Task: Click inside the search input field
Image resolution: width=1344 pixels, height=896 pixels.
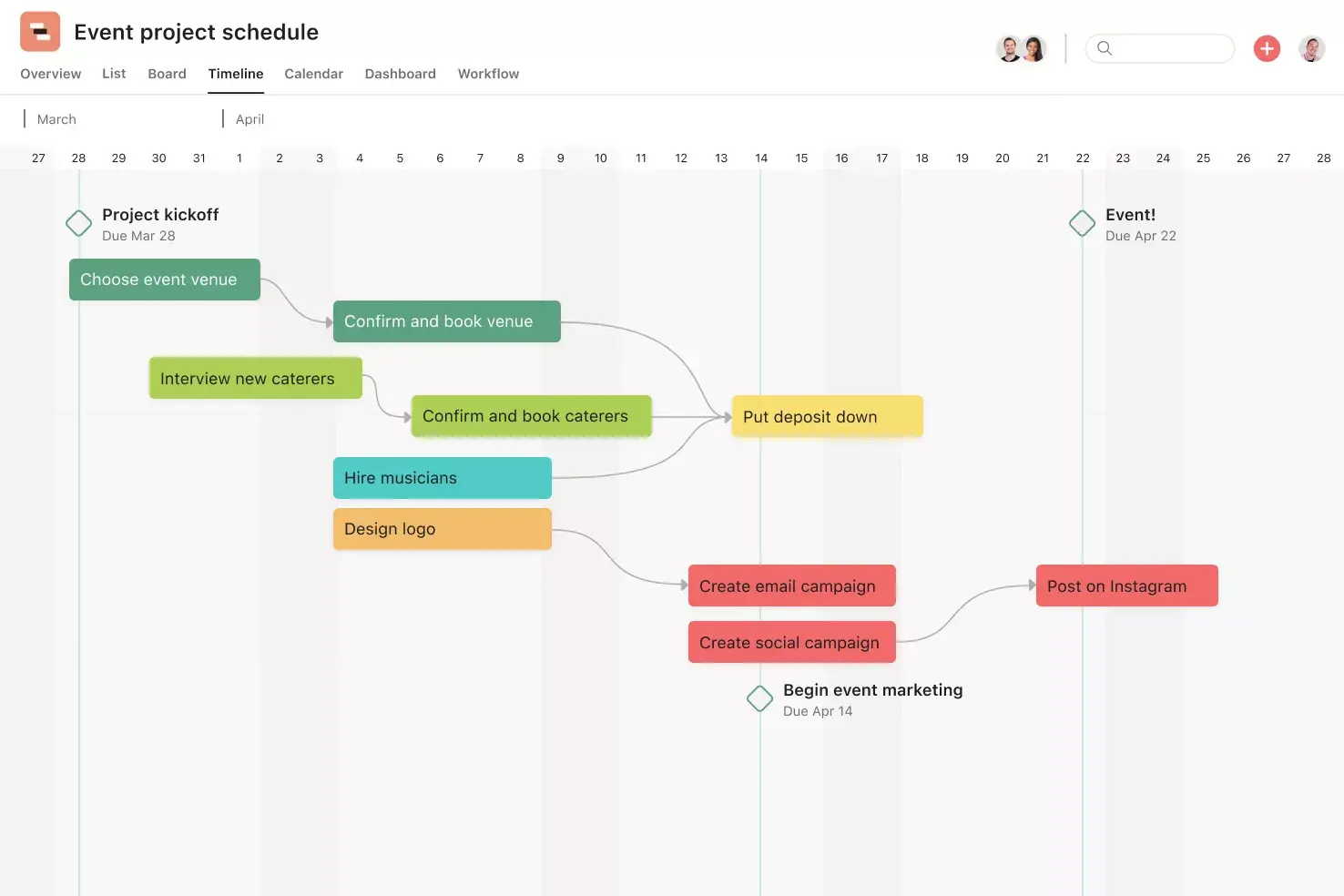Action: point(1166,48)
